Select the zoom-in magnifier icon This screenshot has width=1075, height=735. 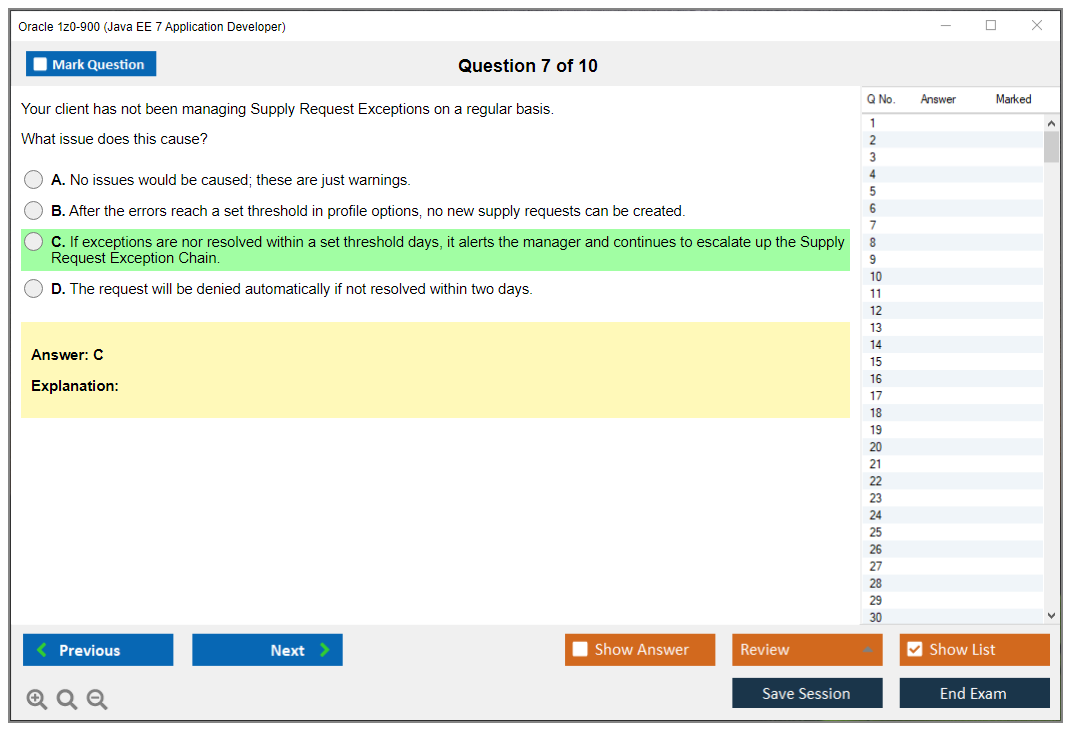(x=37, y=699)
